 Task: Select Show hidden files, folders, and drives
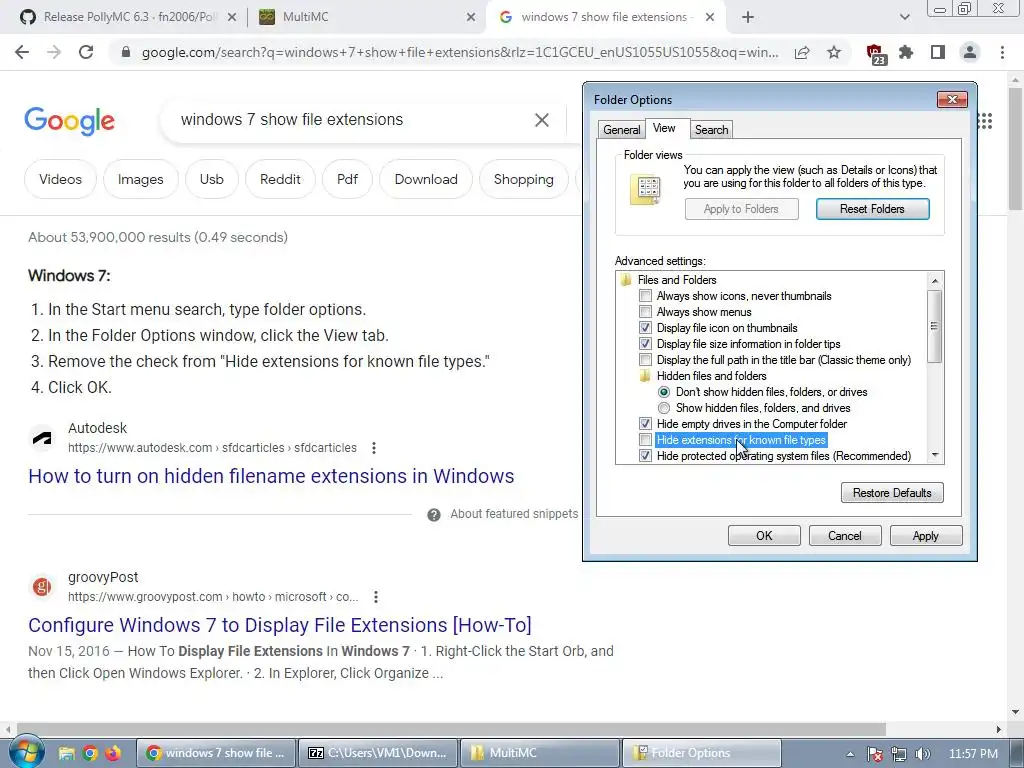coord(664,408)
